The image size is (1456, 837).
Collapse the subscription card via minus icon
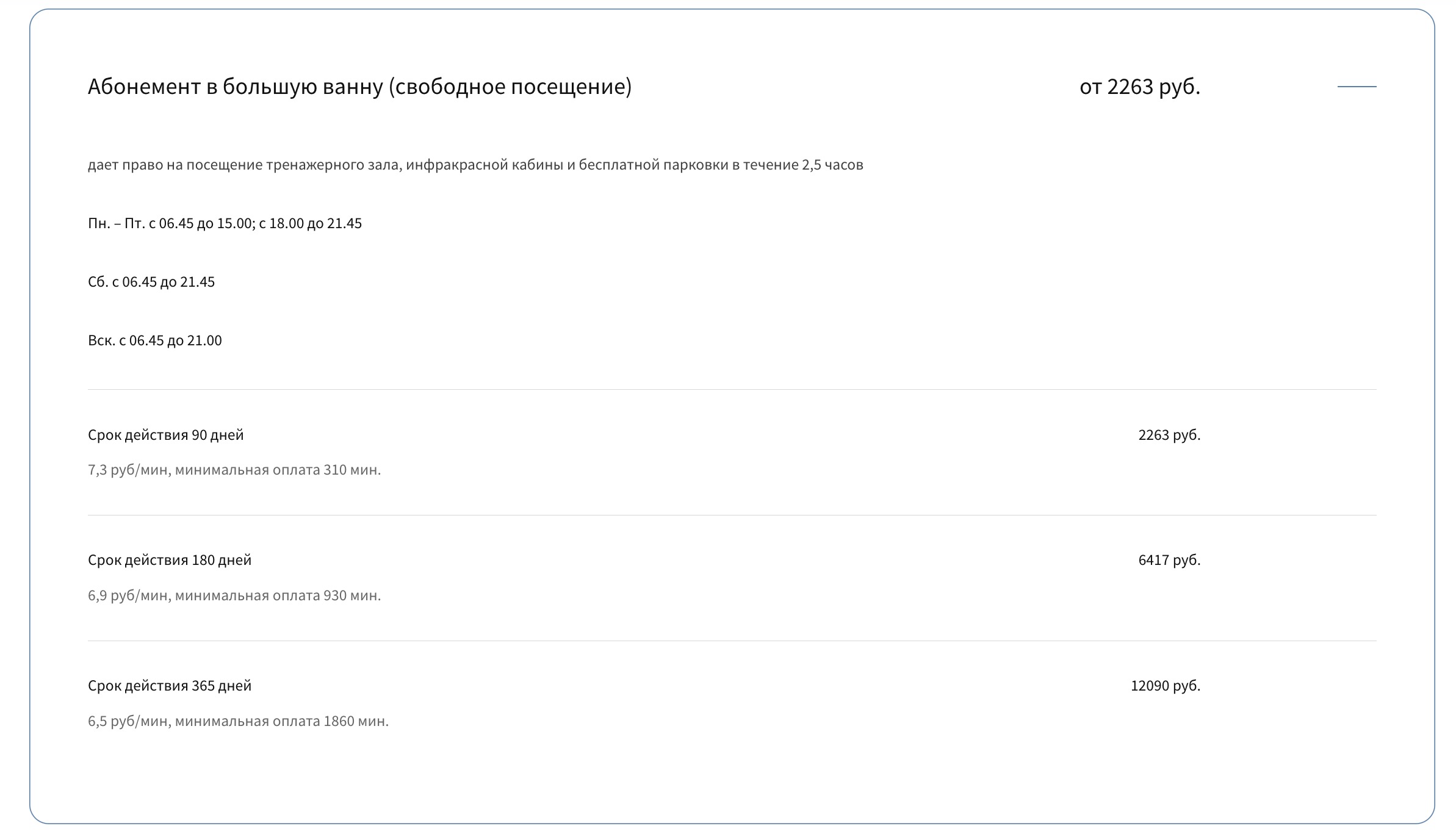coord(1357,87)
